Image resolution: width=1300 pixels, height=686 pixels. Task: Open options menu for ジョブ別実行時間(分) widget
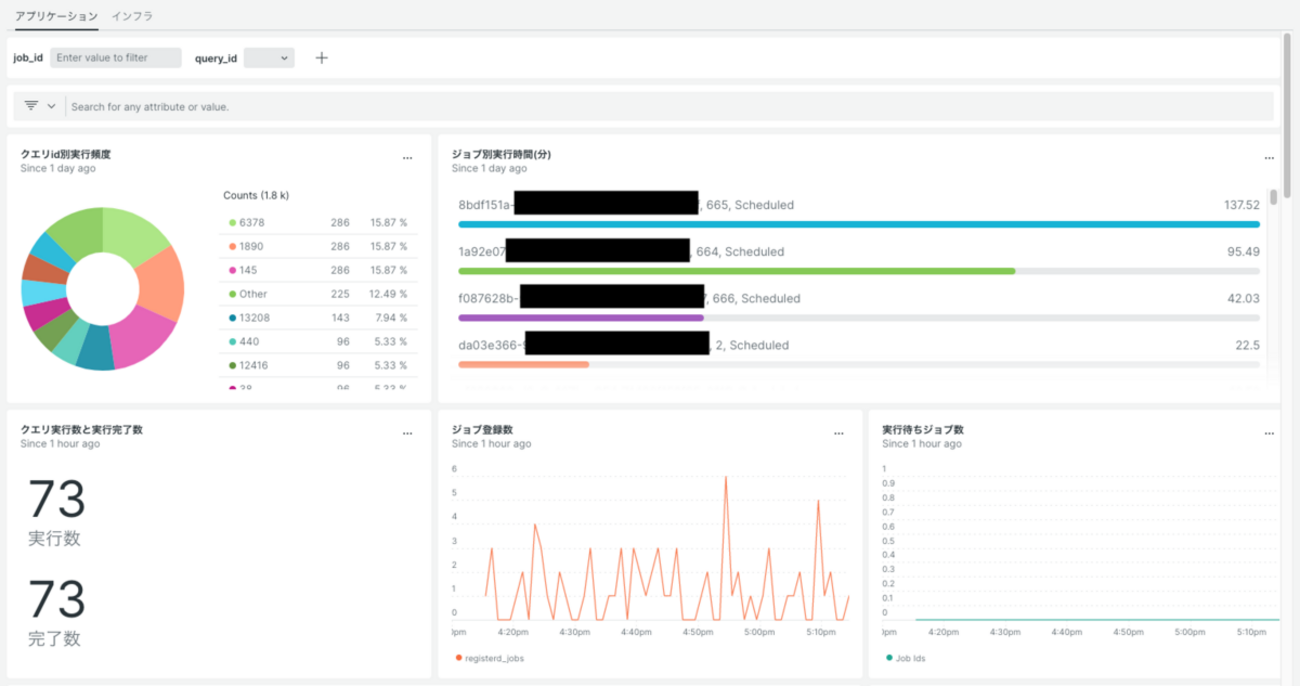1269,158
